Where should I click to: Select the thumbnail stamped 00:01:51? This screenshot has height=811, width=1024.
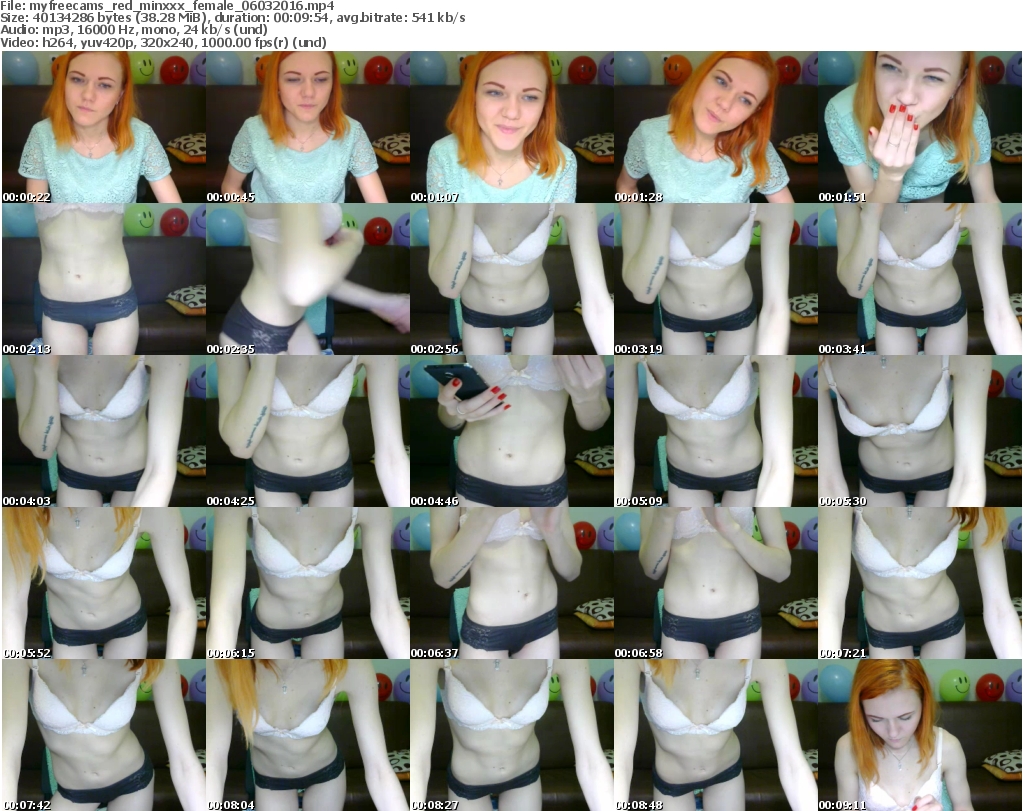(920, 127)
